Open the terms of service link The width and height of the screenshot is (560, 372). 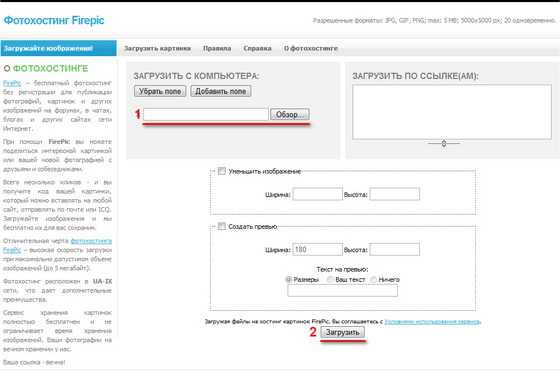432,322
